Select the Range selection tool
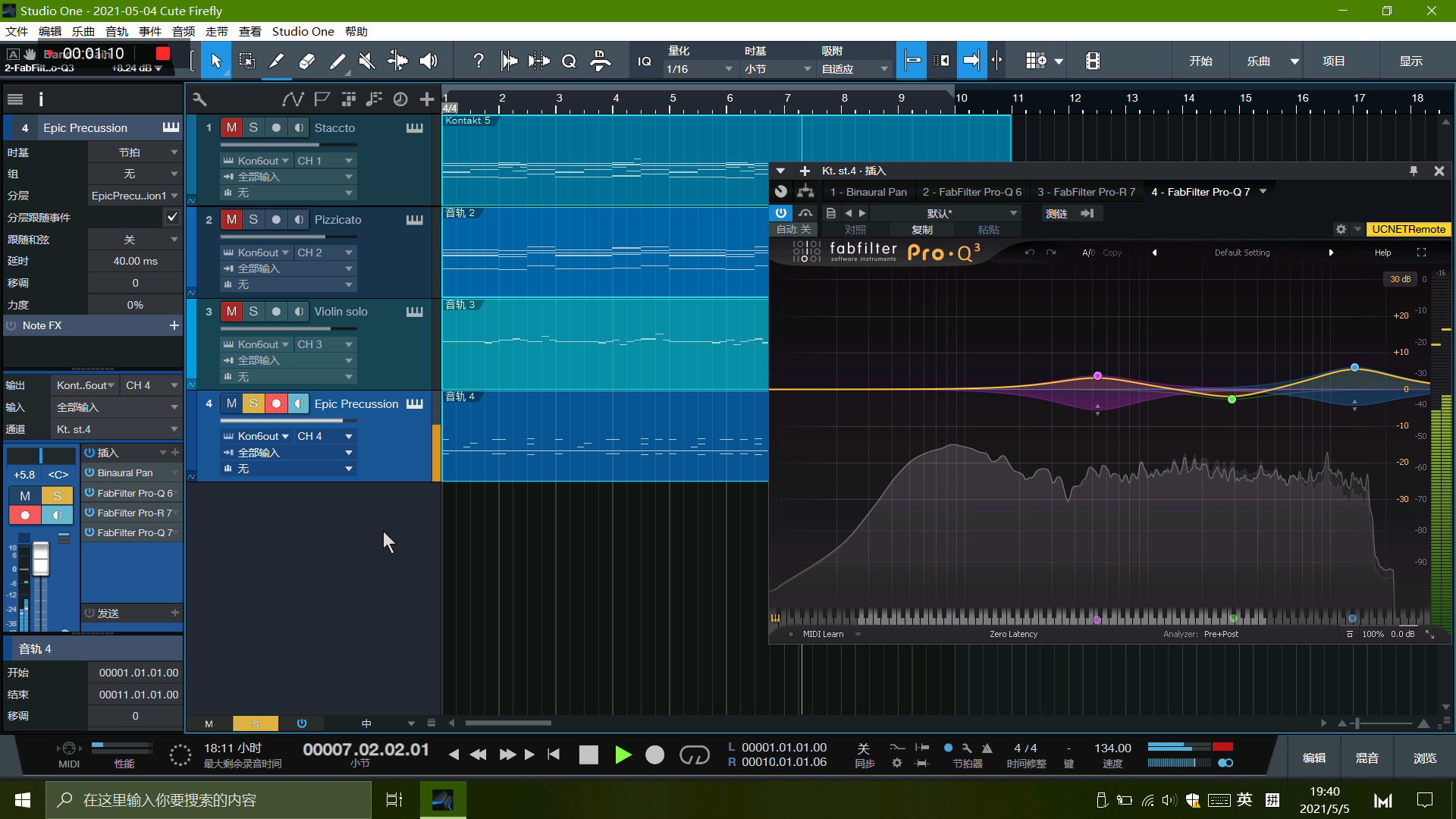The width and height of the screenshot is (1456, 819). pyautogui.click(x=246, y=61)
